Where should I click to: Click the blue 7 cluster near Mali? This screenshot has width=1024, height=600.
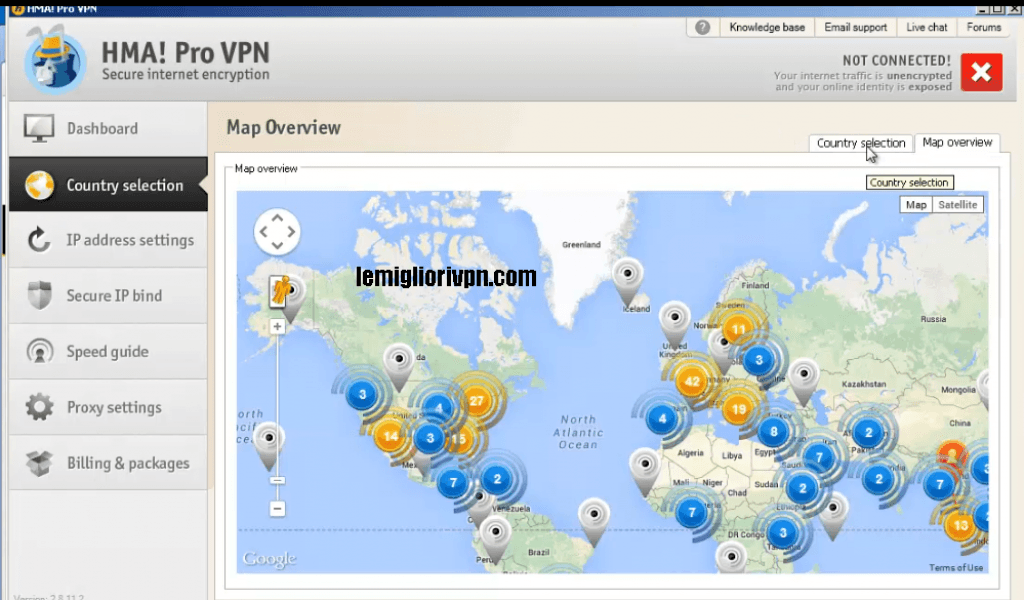(x=691, y=513)
